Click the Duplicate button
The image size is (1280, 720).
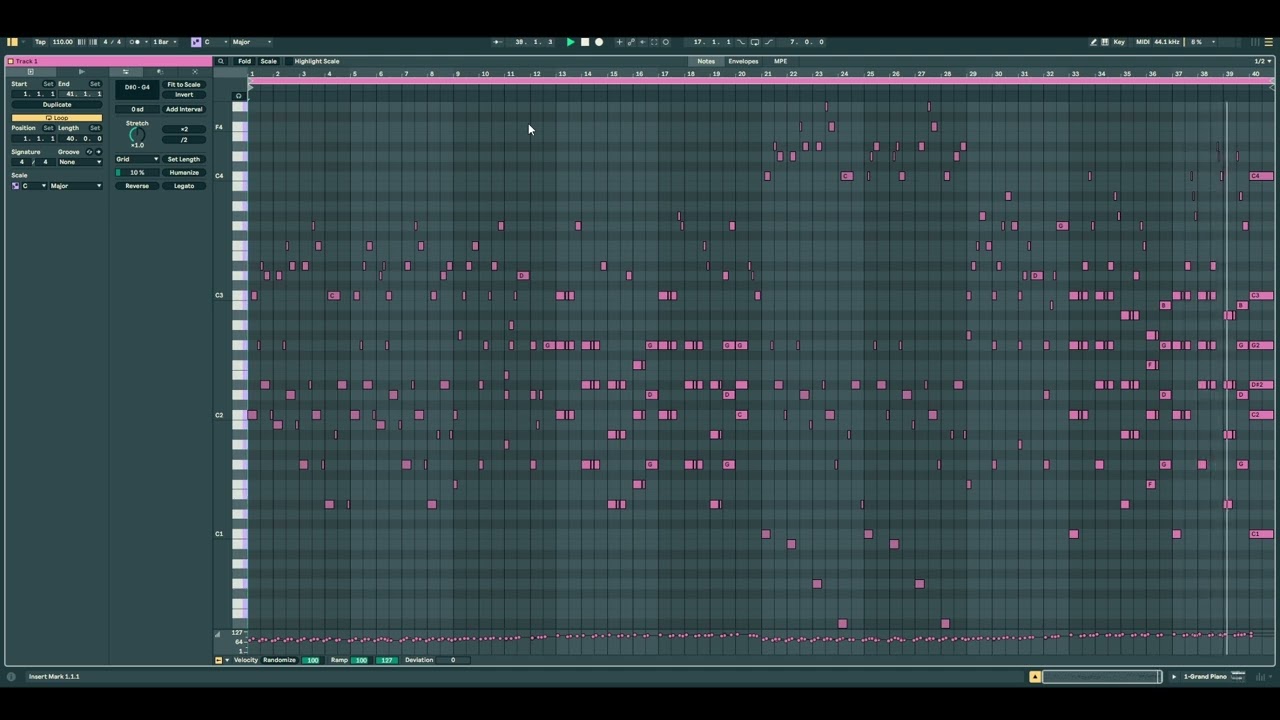pos(57,105)
